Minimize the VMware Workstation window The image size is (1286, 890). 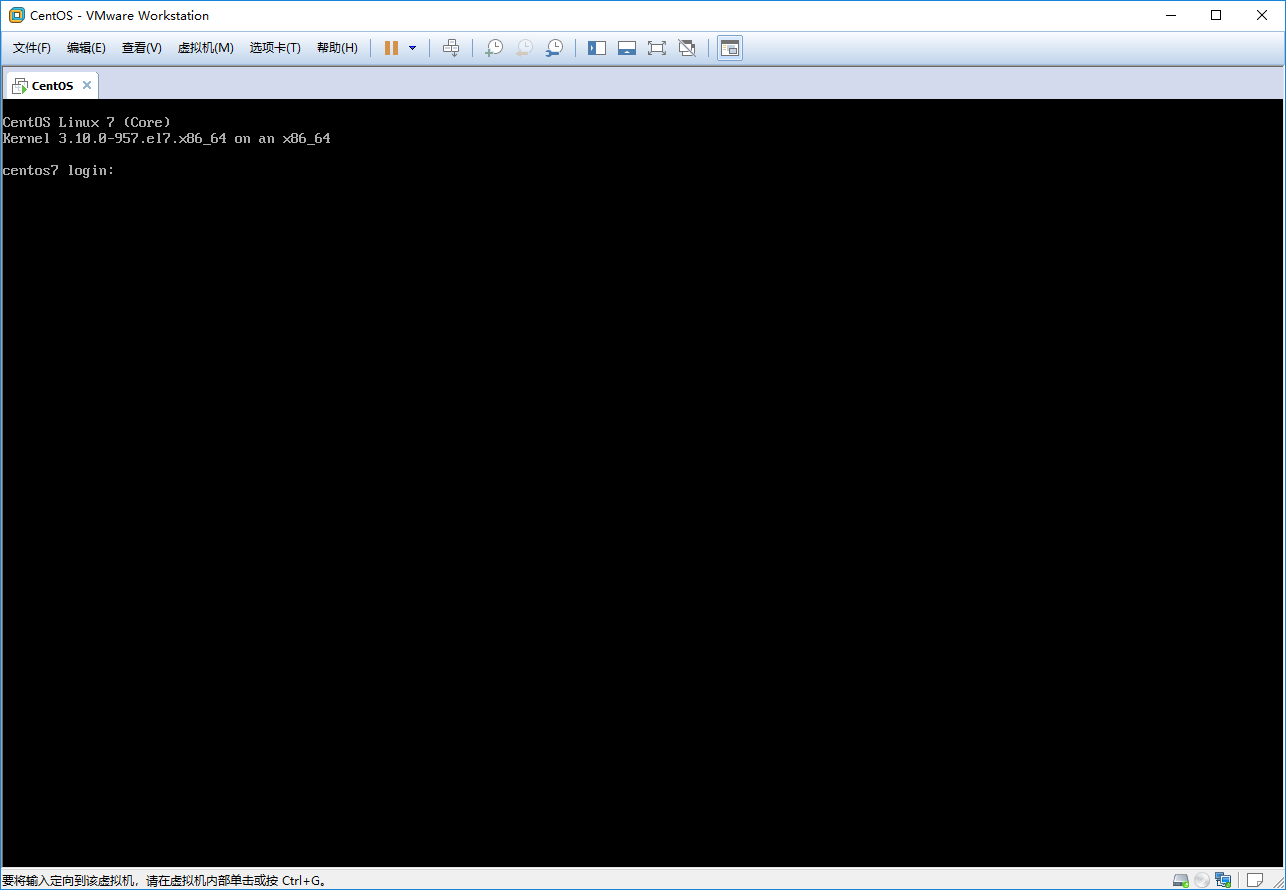tap(1170, 15)
